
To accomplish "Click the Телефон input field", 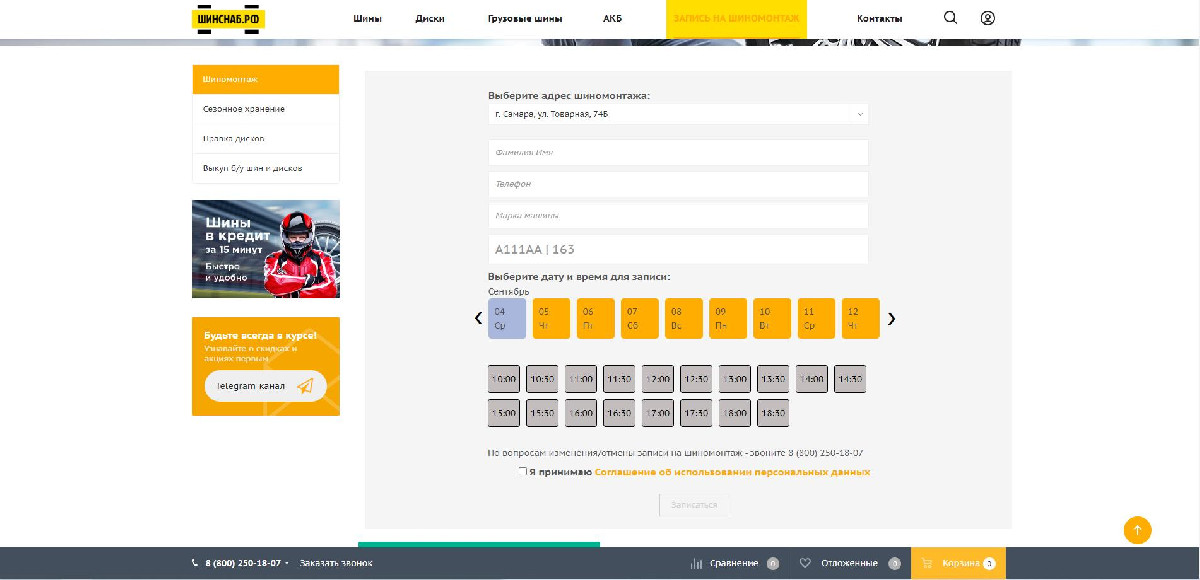I will pyautogui.click(x=678, y=184).
